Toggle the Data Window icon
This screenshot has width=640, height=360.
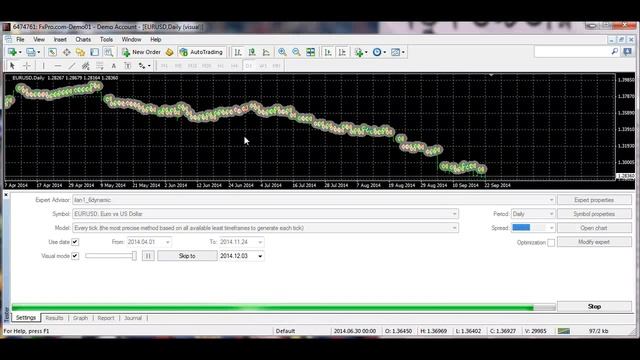(67, 52)
